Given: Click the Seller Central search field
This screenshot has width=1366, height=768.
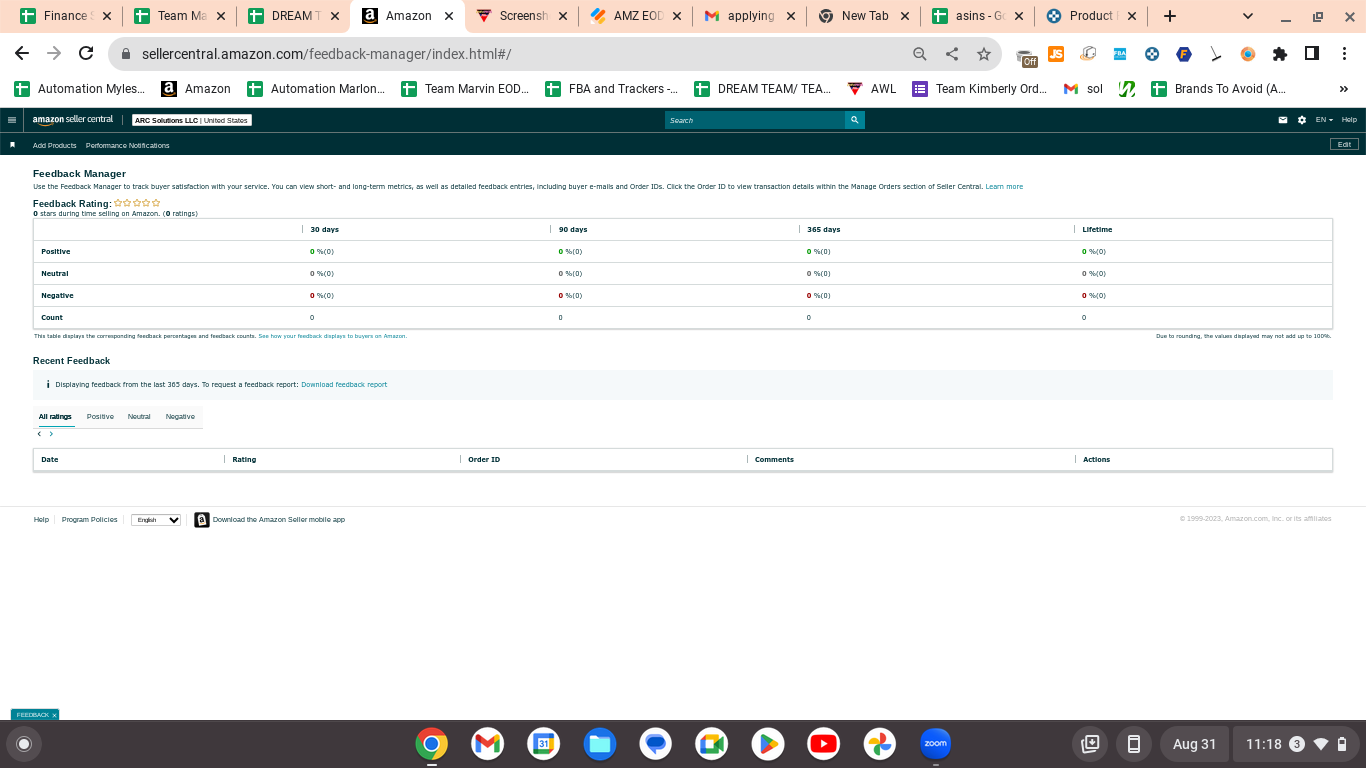Looking at the screenshot, I should click(x=755, y=120).
